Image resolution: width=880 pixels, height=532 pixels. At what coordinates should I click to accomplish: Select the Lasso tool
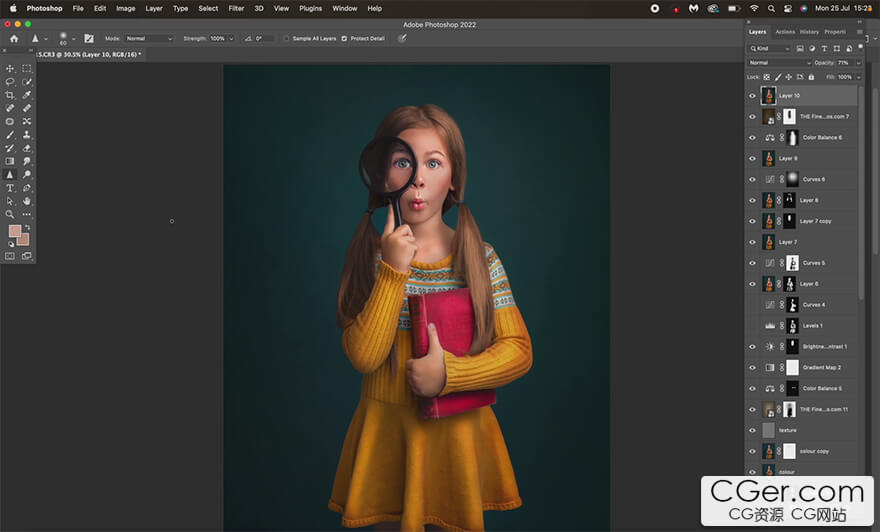10,82
